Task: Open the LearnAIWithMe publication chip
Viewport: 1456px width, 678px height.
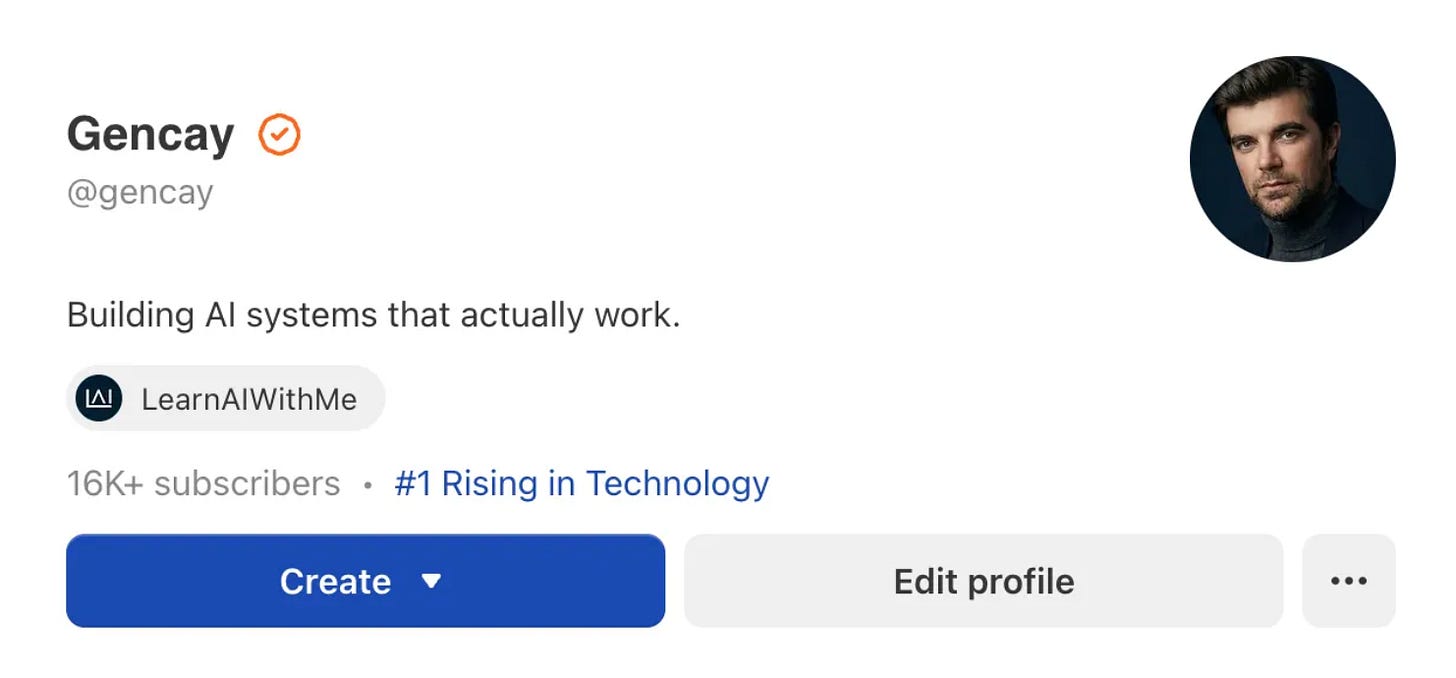Action: (226, 399)
